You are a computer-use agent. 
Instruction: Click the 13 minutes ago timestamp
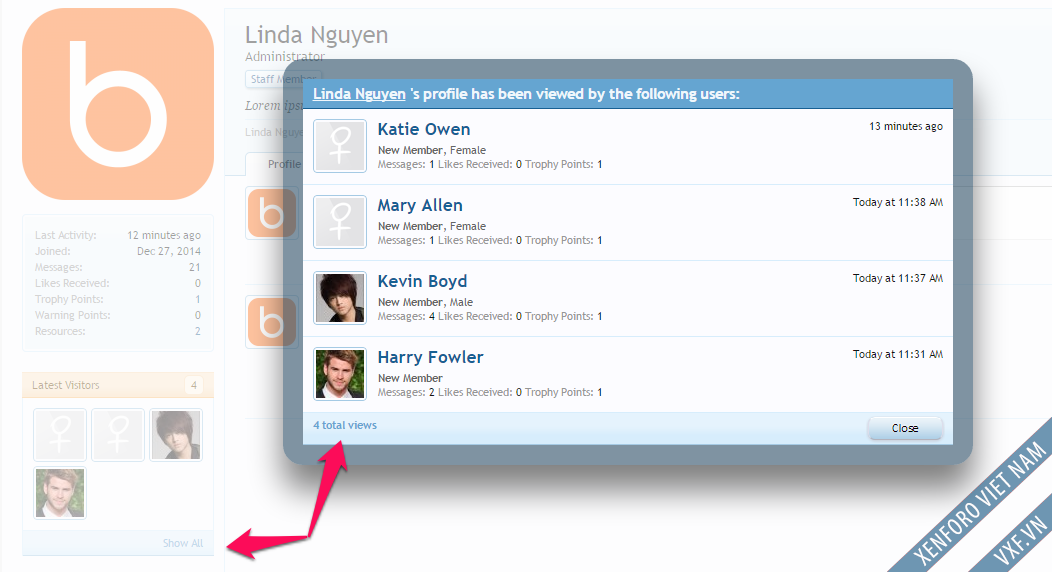tap(906, 126)
